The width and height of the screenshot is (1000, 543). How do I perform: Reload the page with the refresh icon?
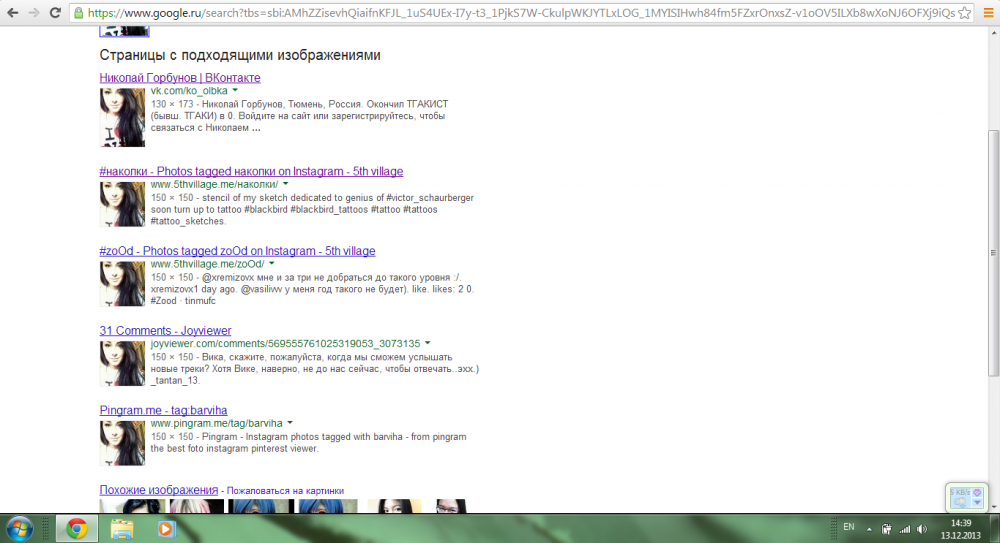[56, 12]
